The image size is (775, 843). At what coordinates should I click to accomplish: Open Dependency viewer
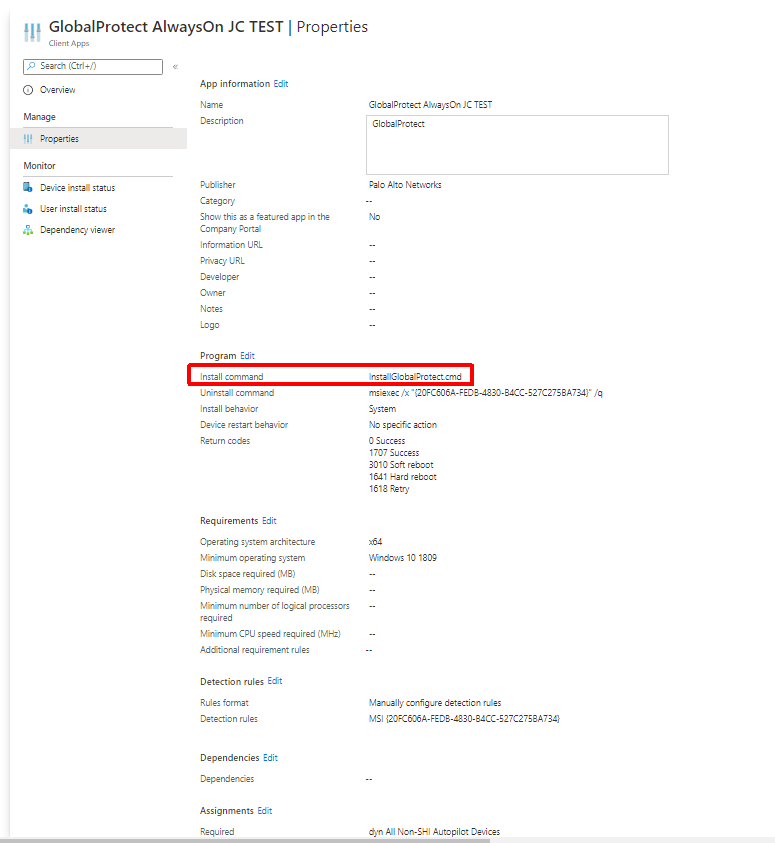coord(77,230)
